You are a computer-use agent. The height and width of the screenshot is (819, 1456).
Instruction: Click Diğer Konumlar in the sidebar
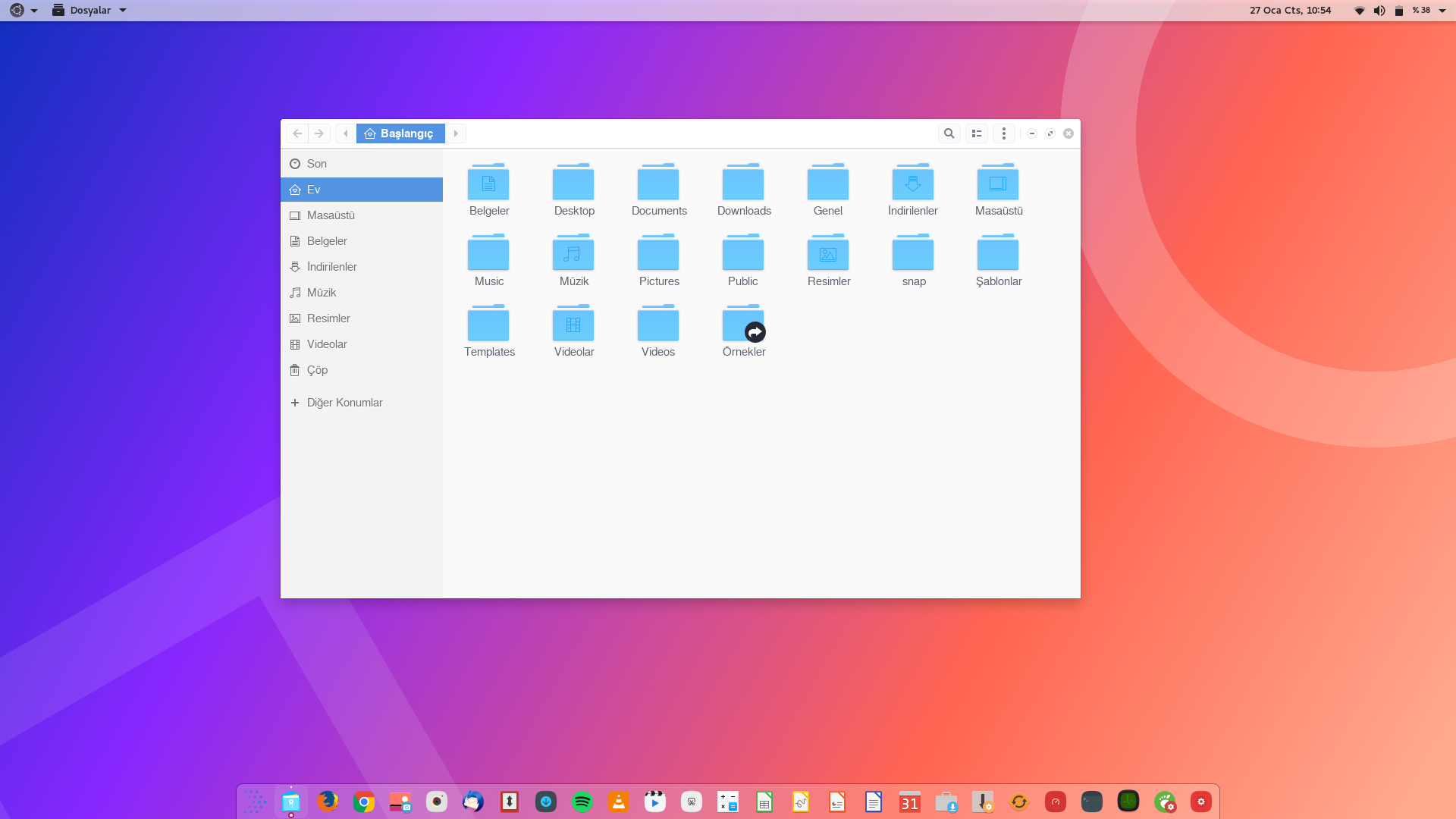click(x=362, y=403)
